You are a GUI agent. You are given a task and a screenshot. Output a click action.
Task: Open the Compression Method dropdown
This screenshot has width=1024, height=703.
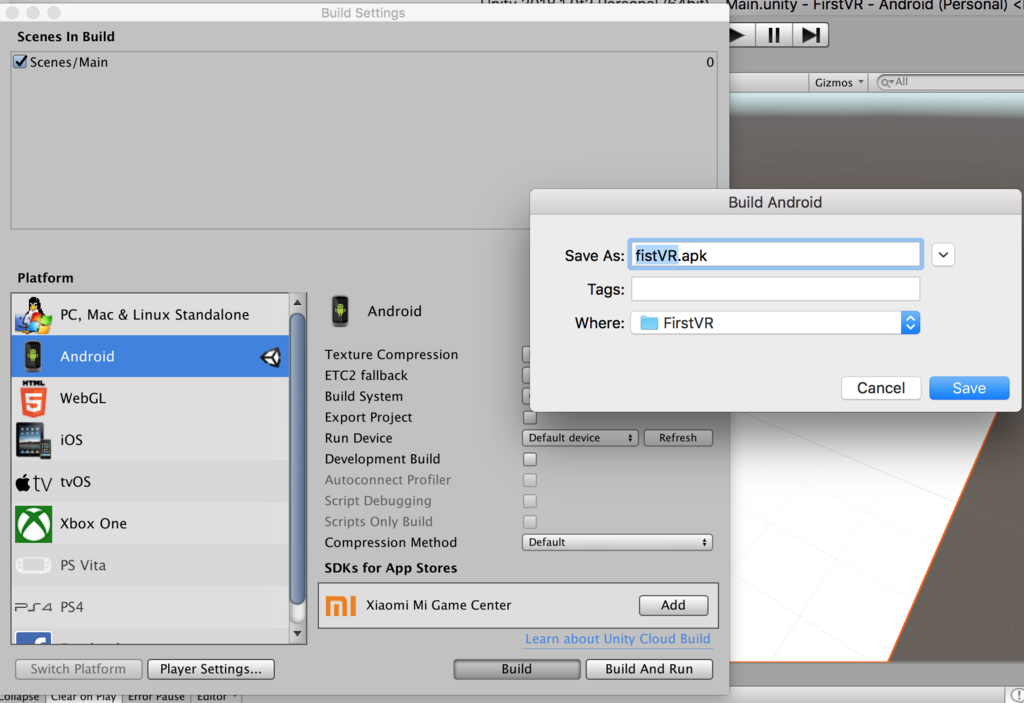(617, 542)
